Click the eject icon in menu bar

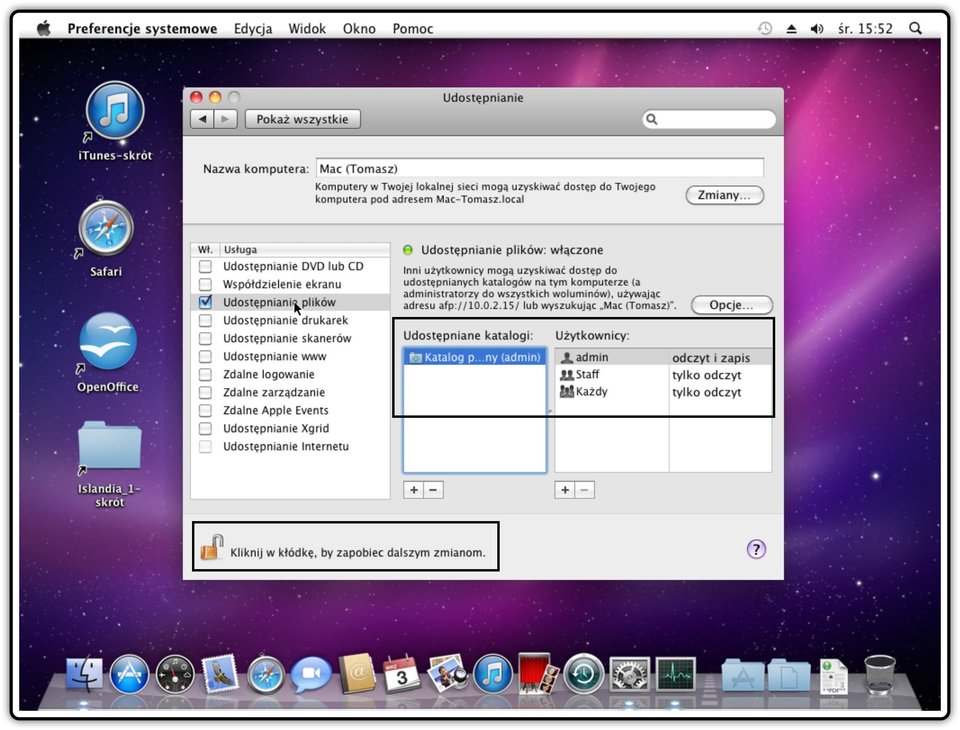click(792, 28)
